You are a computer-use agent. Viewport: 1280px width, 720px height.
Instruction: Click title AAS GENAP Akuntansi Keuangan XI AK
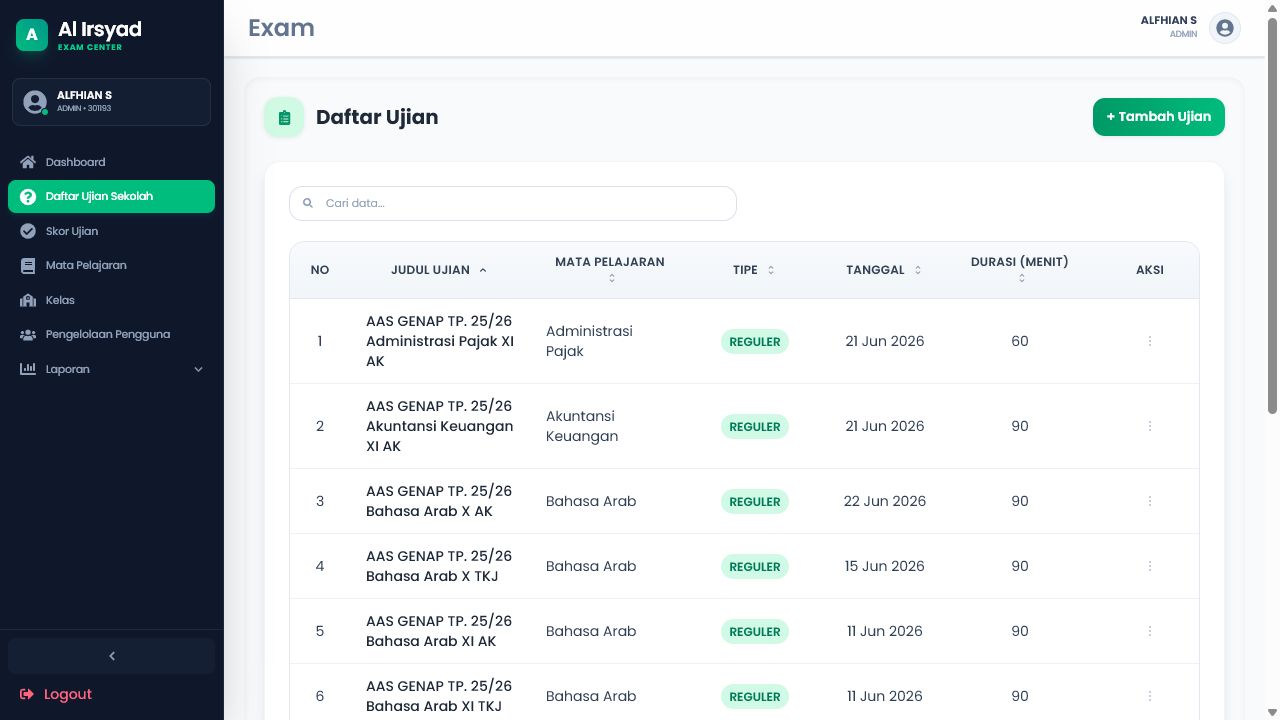pyautogui.click(x=440, y=426)
